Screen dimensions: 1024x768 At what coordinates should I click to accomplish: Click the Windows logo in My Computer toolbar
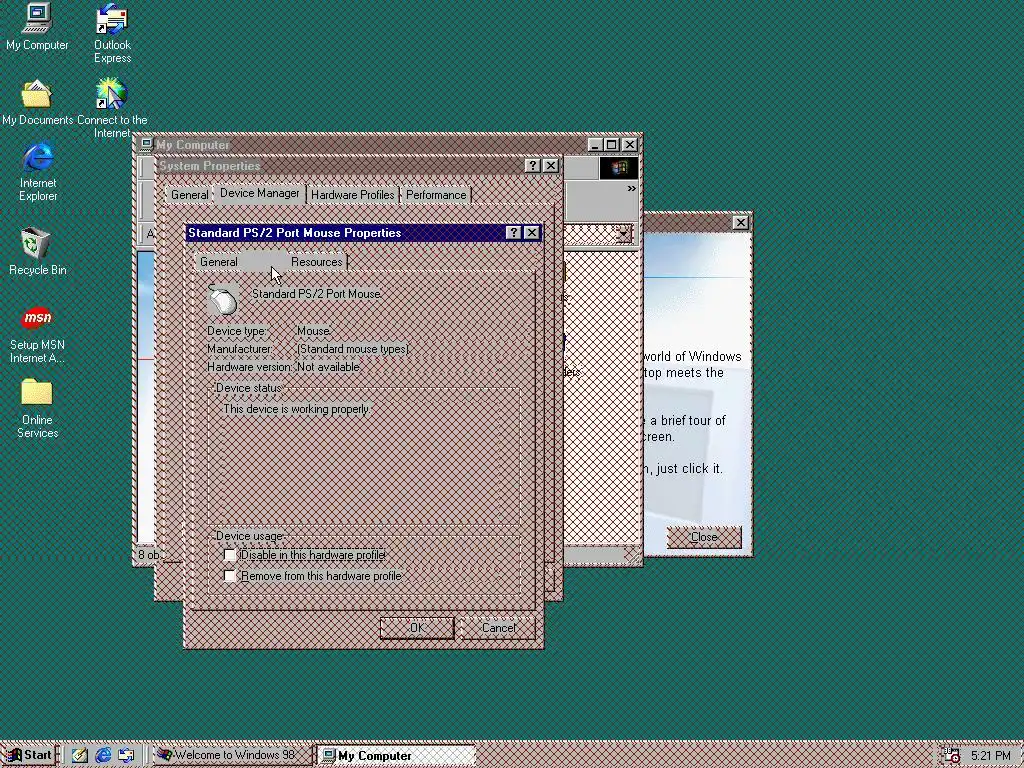(x=618, y=168)
